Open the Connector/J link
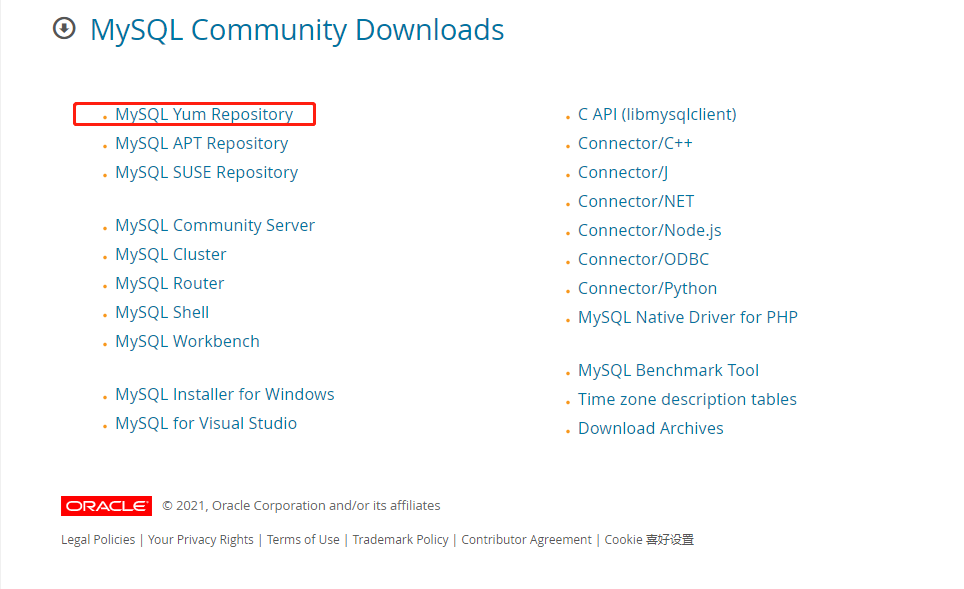 [x=623, y=172]
